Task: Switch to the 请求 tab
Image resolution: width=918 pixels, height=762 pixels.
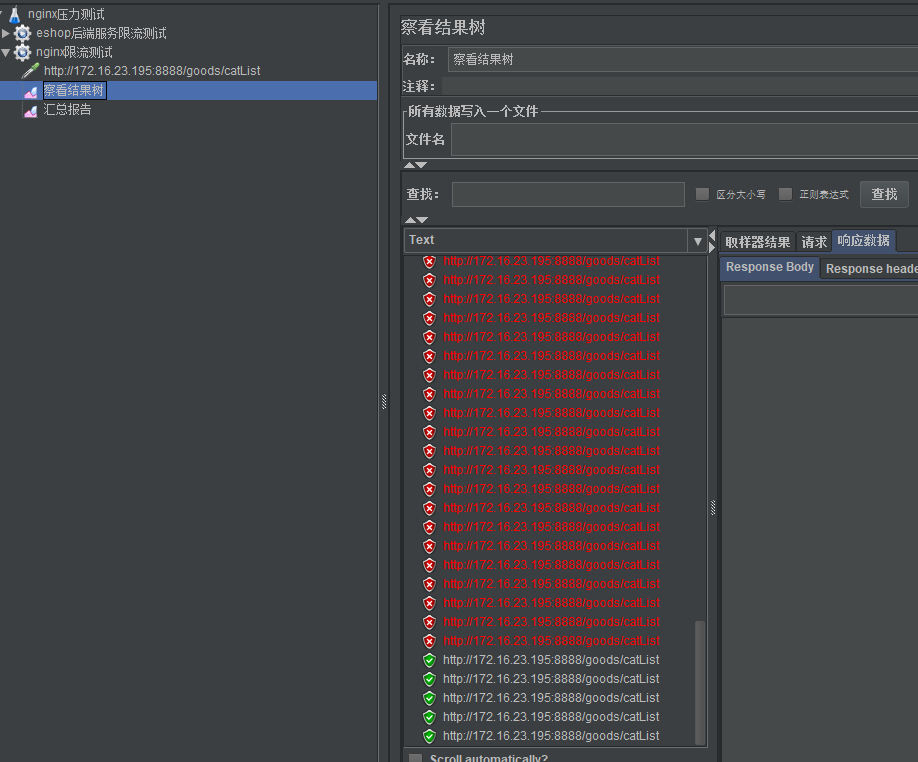Action: coord(815,240)
